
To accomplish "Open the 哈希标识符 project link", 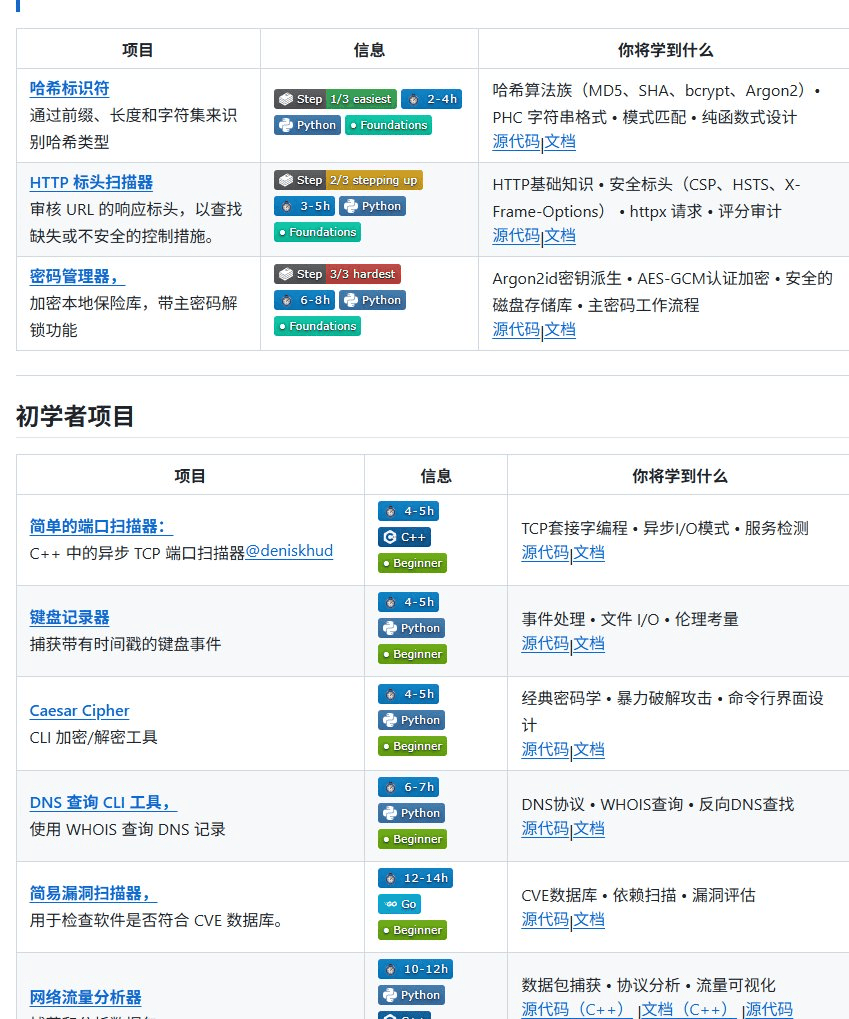I will tap(70, 88).
